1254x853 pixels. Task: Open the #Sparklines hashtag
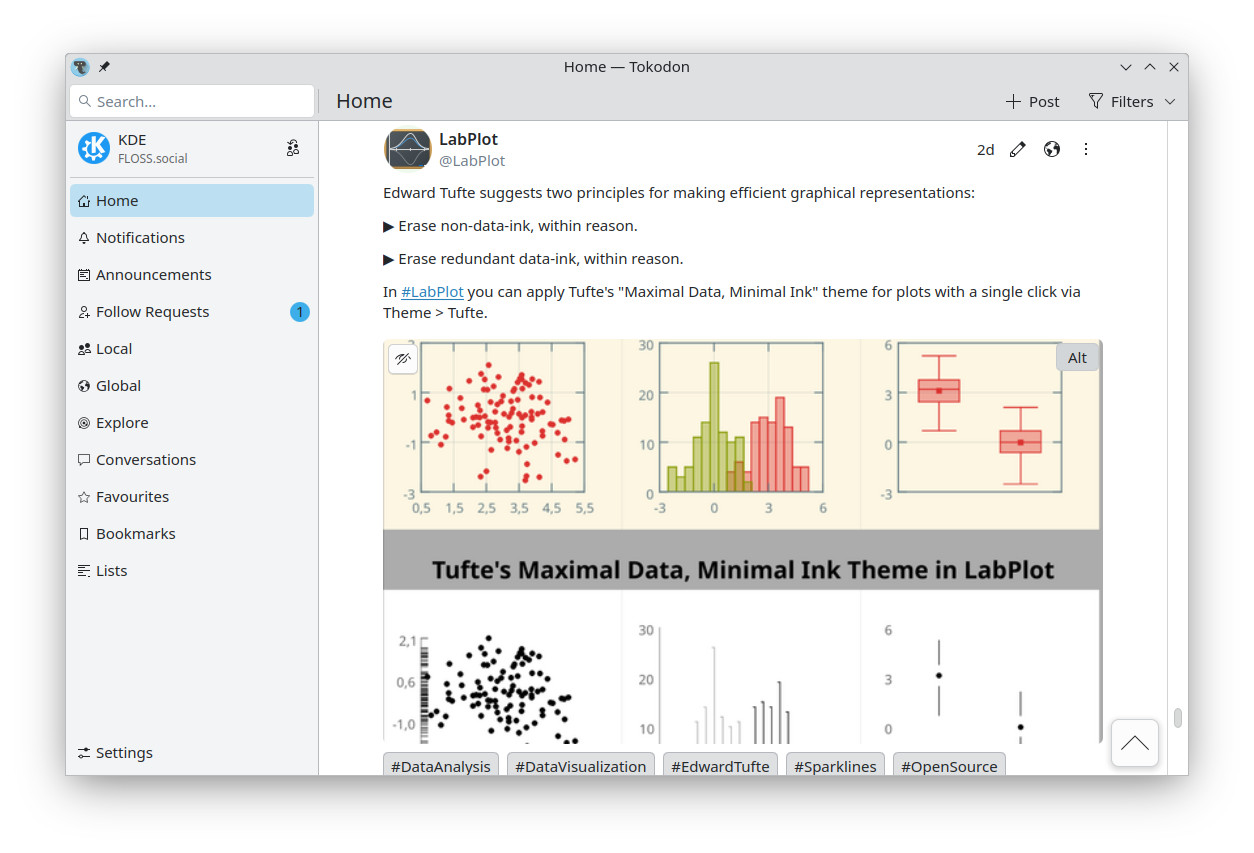(835, 766)
